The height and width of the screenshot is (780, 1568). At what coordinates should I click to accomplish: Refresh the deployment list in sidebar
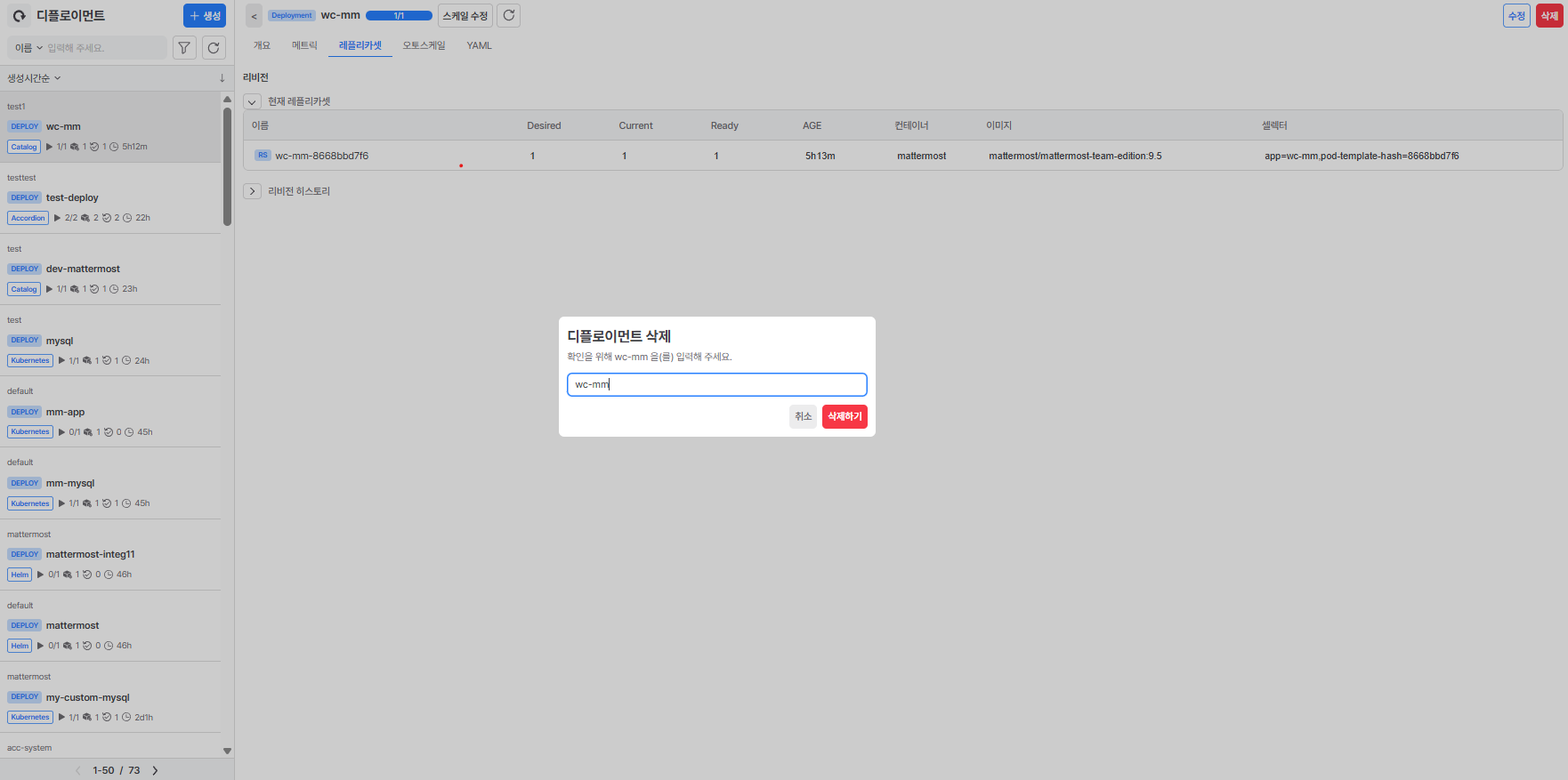pyautogui.click(x=214, y=48)
